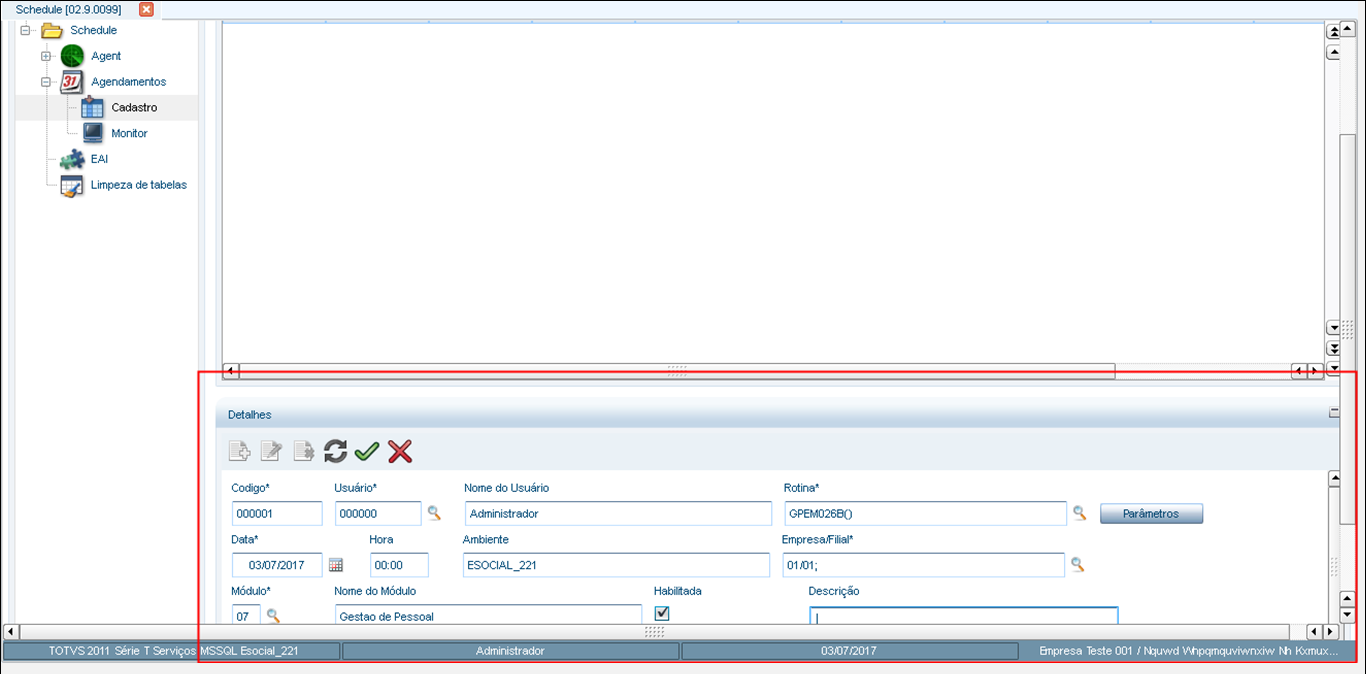Click the Nome do Módulo field
The height and width of the screenshot is (674, 1366).
pyautogui.click(x=488, y=615)
